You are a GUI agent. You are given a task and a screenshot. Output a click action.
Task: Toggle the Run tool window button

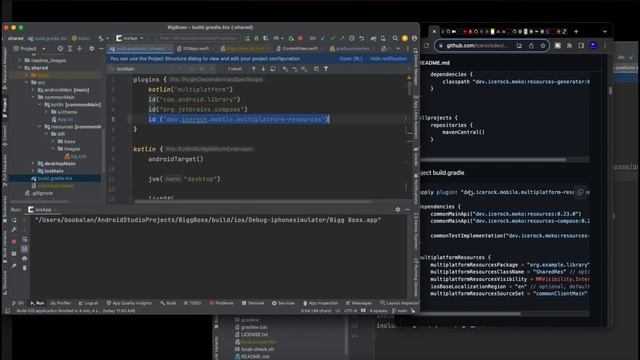pyautogui.click(x=37, y=303)
